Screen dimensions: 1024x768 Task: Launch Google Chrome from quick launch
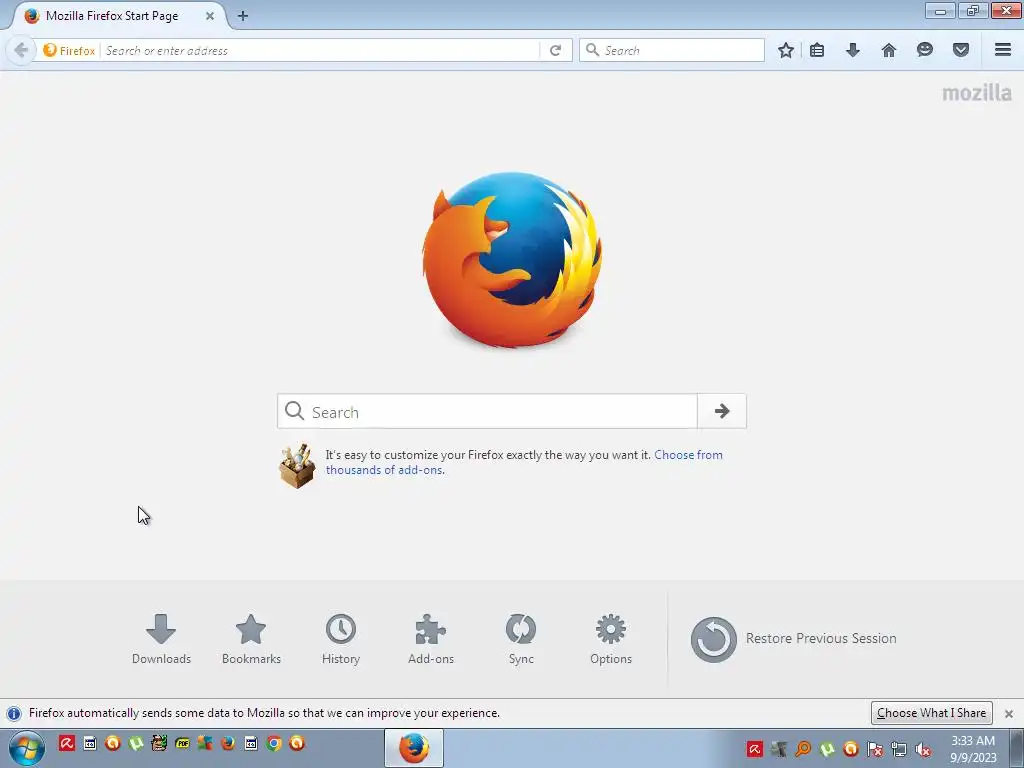274,743
